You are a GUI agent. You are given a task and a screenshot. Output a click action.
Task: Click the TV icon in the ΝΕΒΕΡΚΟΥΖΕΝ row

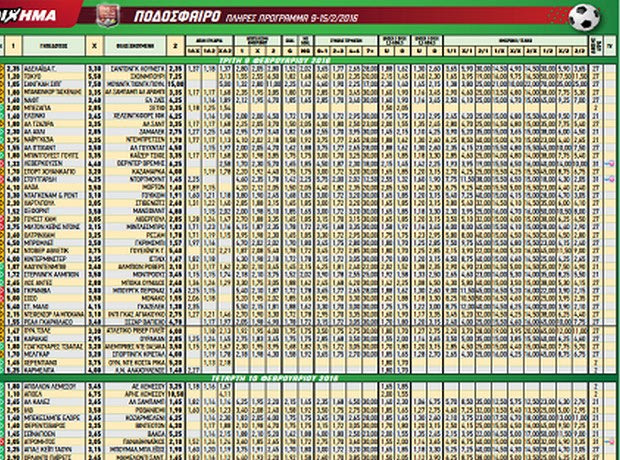(x=609, y=163)
